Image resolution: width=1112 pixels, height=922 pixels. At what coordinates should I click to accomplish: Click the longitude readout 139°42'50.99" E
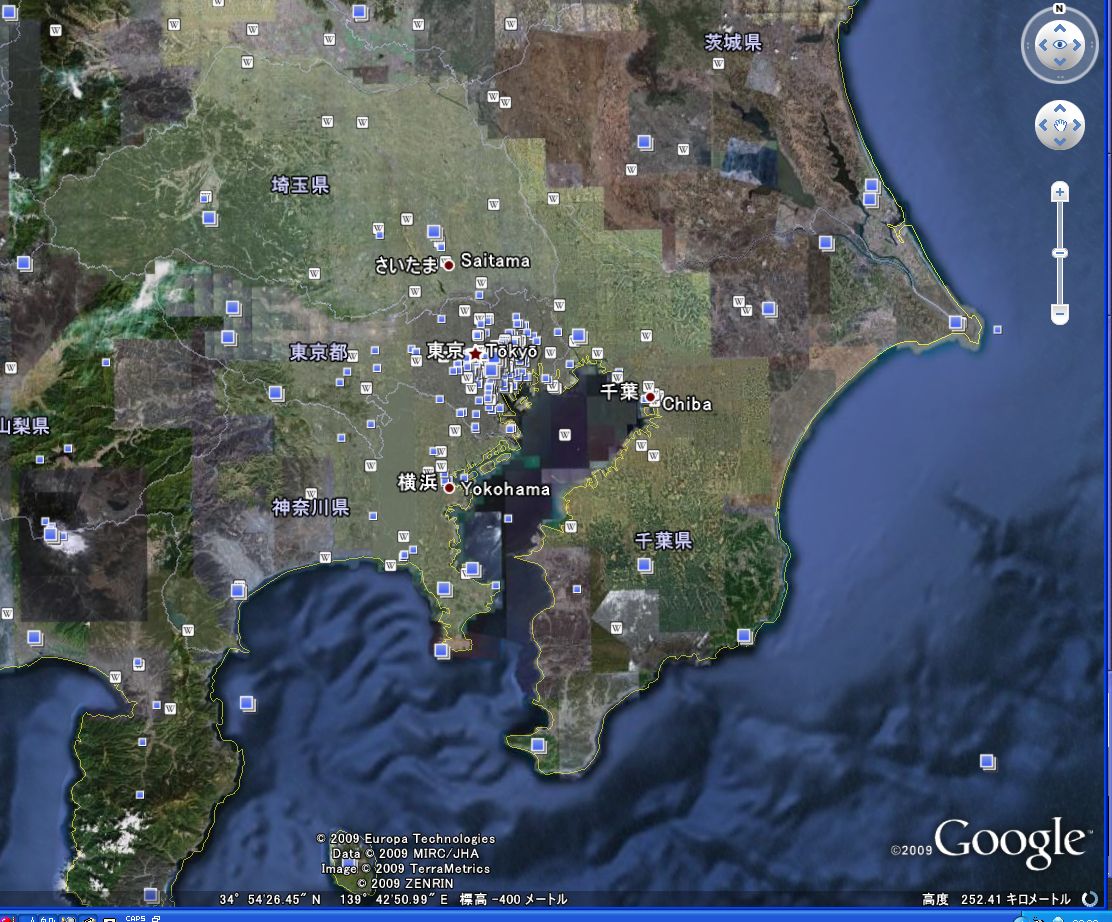pyautogui.click(x=394, y=899)
